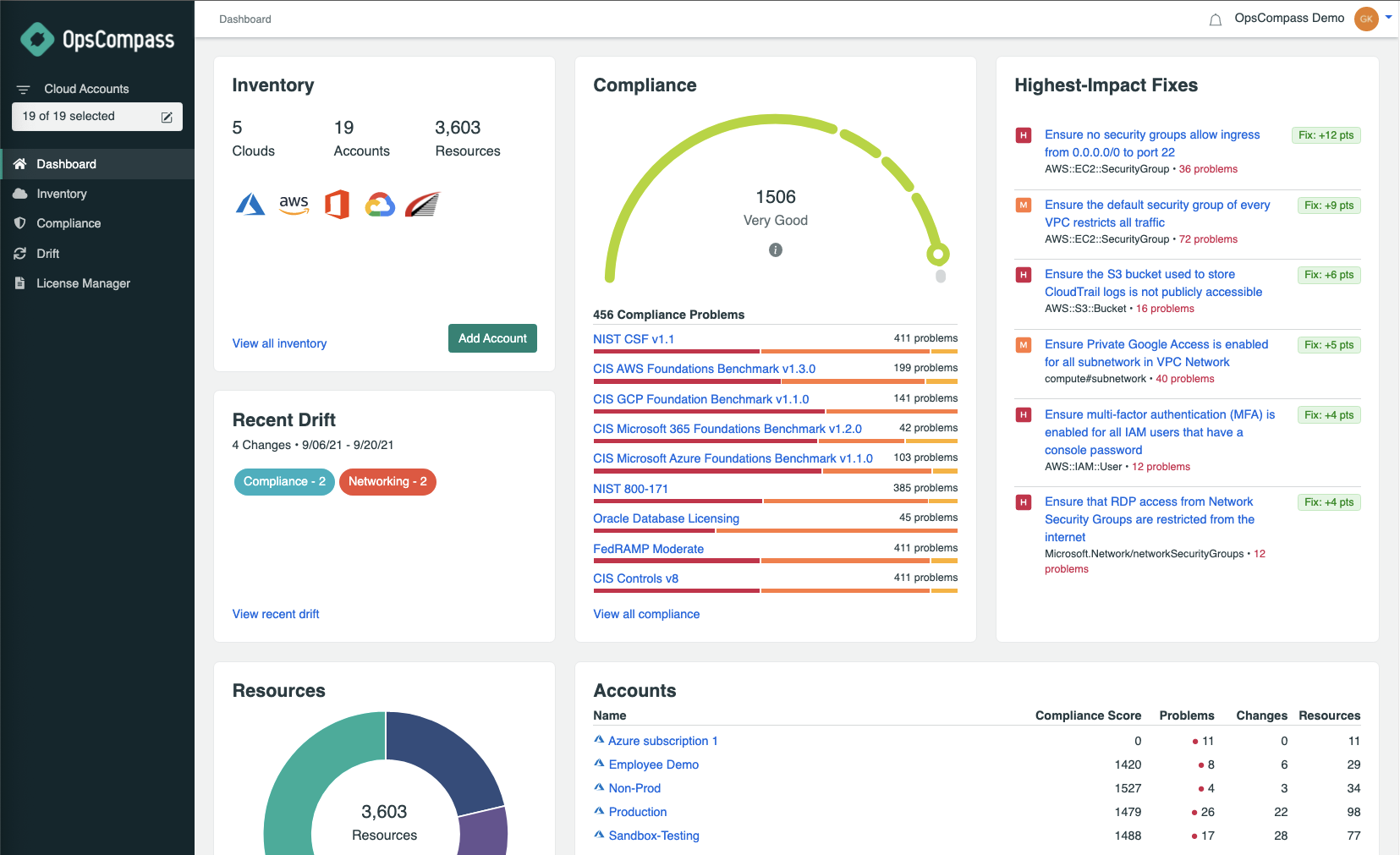Click the Inventory cloud icon in sidebar
1400x855 pixels.
click(x=20, y=194)
